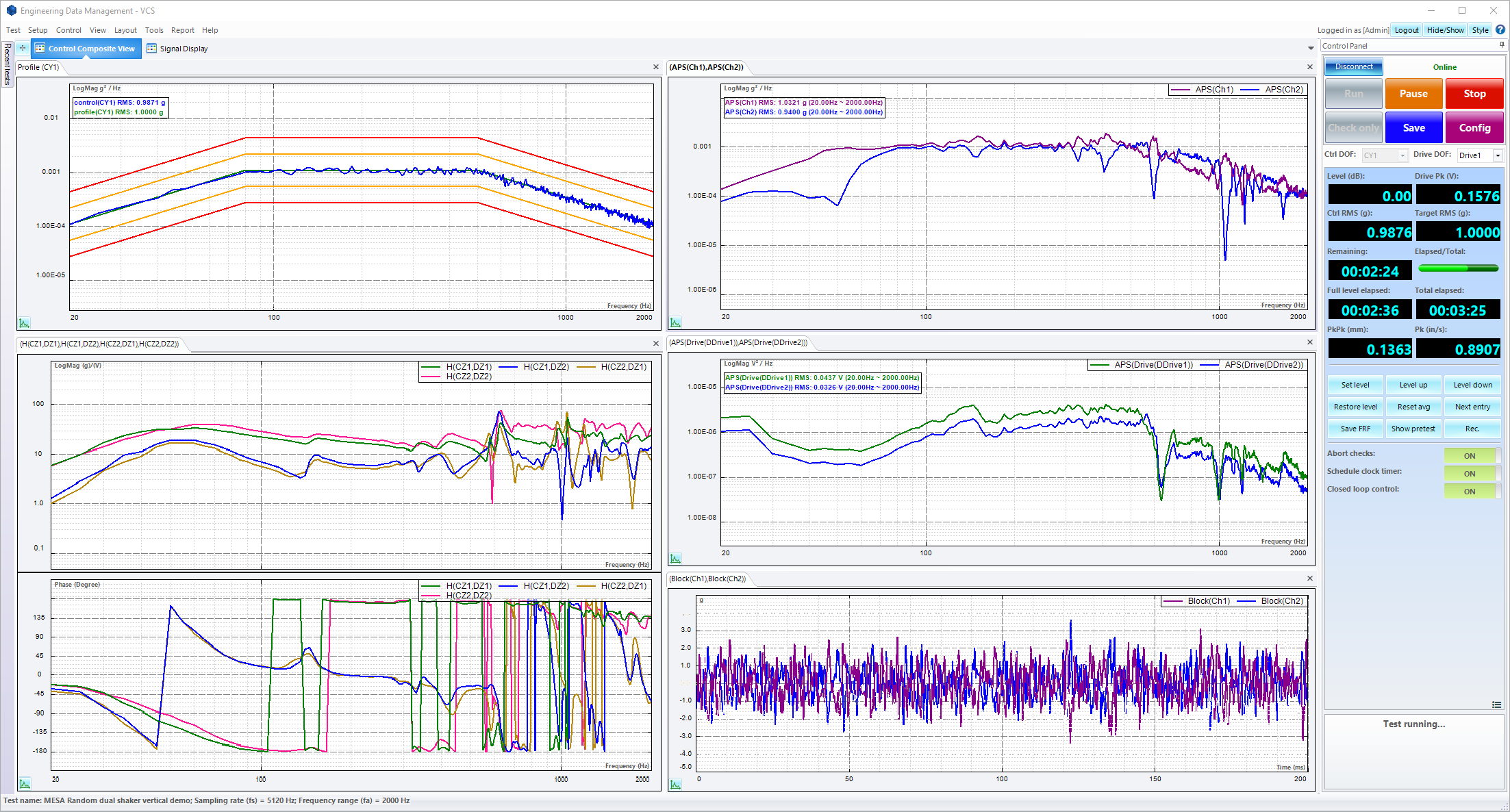Screen dimensions: 1510x812
Task: Toggle Schedule clock timer switch
Action: pyautogui.click(x=1472, y=473)
